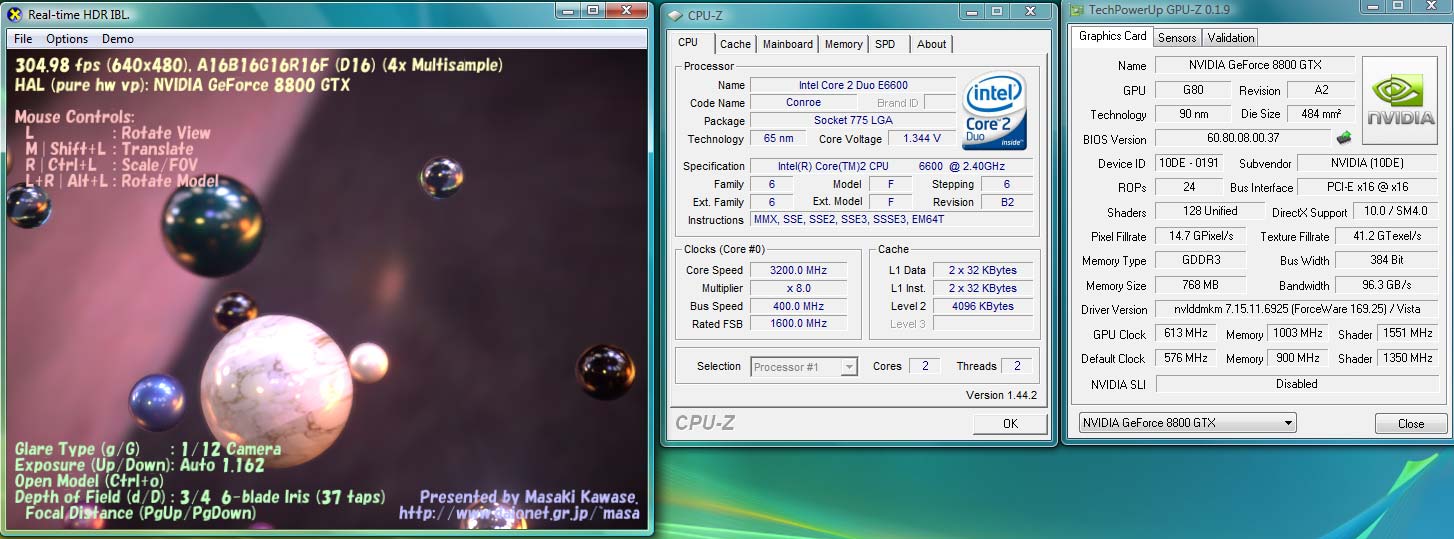Click the GPU value G80 in GPU-Z
This screenshot has height=539, width=1454.
click(x=1193, y=89)
